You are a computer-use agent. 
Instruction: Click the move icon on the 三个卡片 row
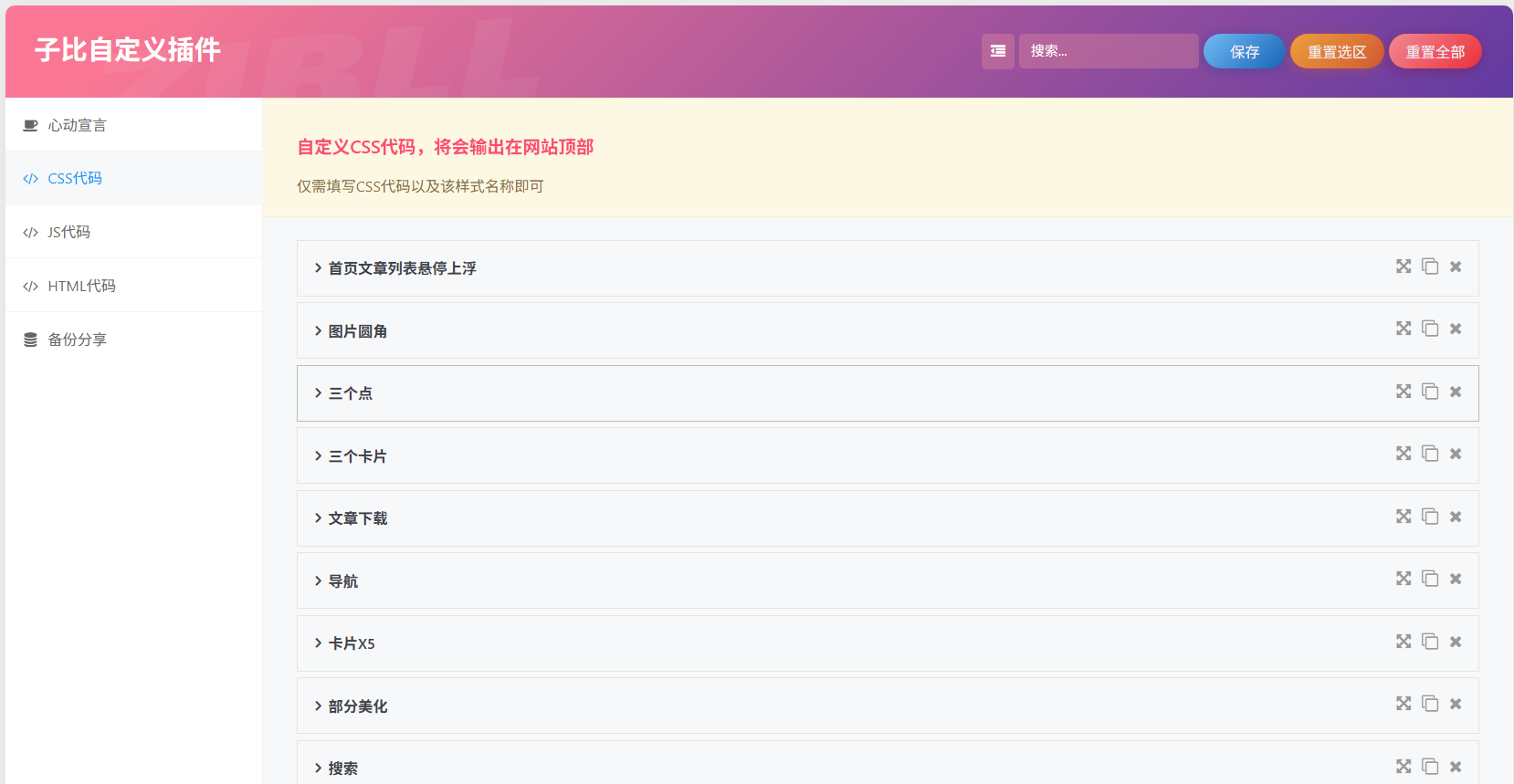click(1404, 454)
